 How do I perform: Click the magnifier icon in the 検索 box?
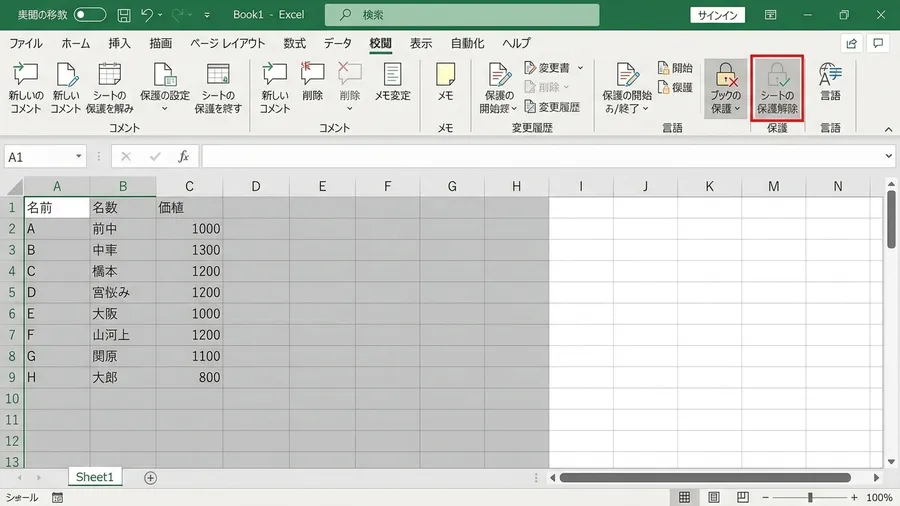tap(345, 15)
